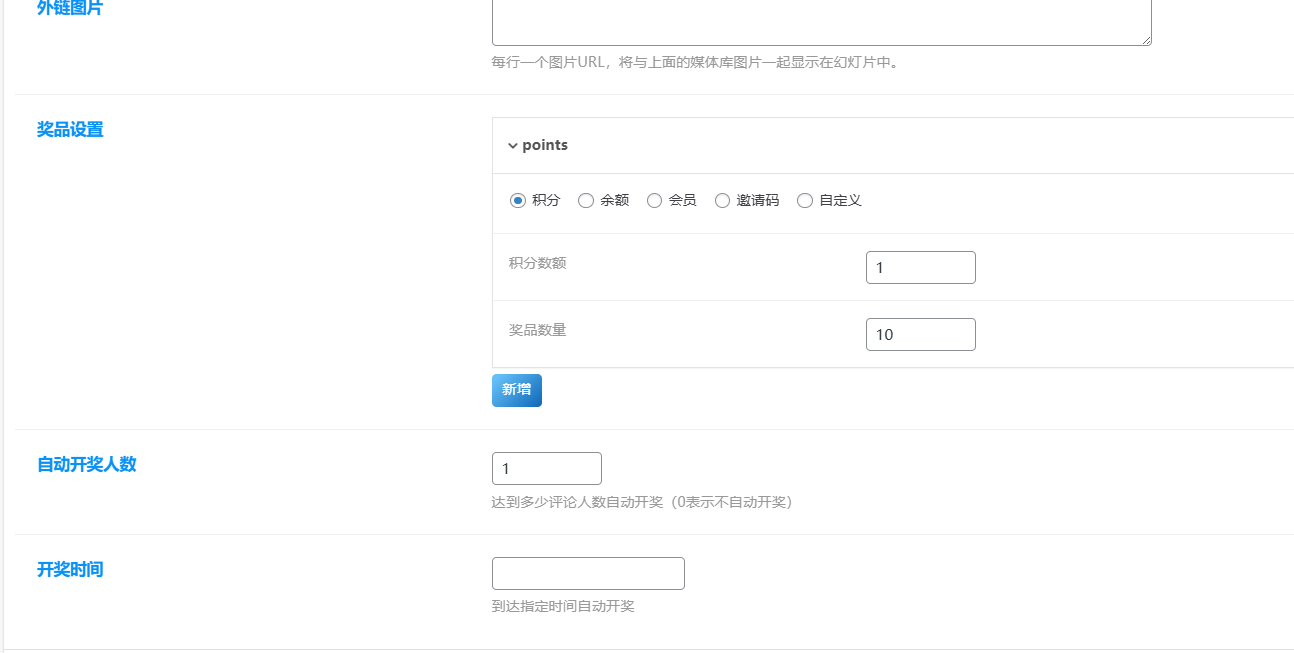This screenshot has width=1294, height=653.
Task: Click the 外链图片 section label
Action: 70,9
